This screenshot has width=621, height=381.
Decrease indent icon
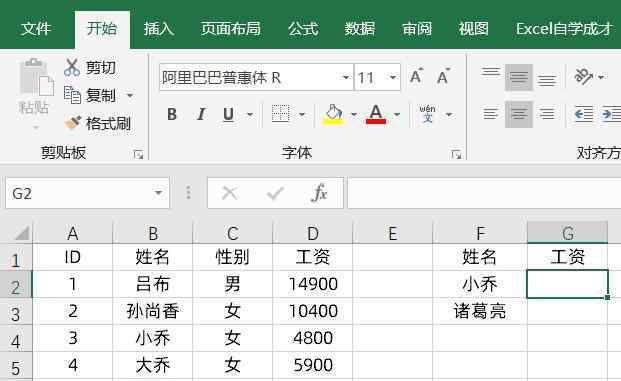point(584,114)
